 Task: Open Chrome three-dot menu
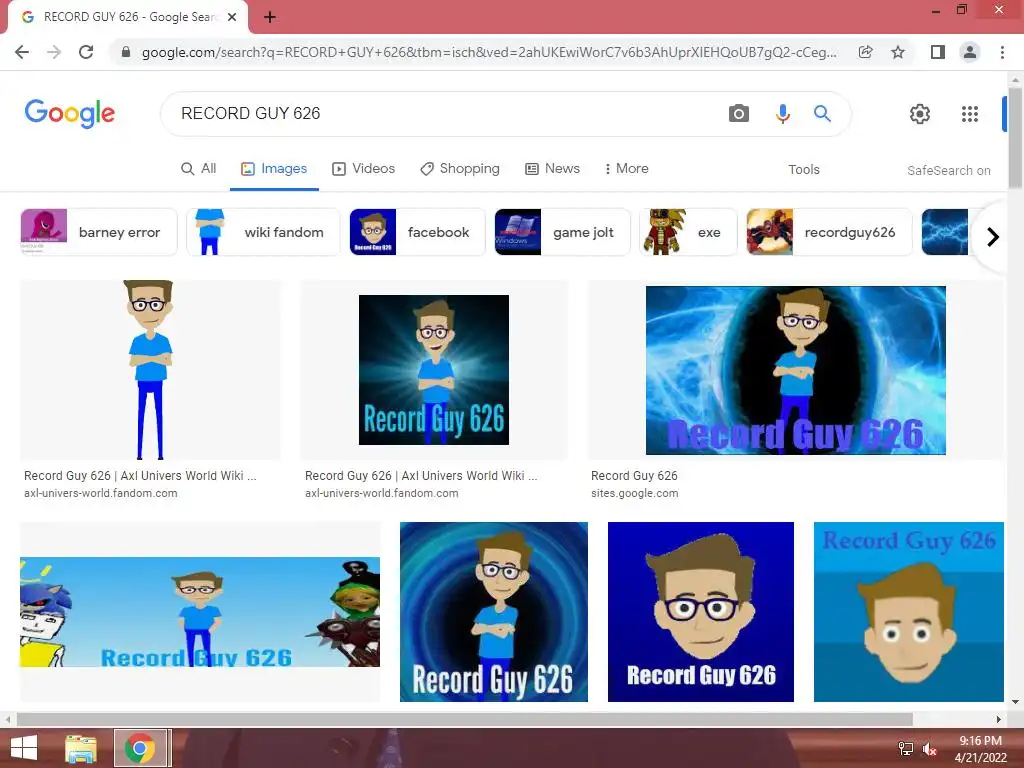tap(1002, 52)
